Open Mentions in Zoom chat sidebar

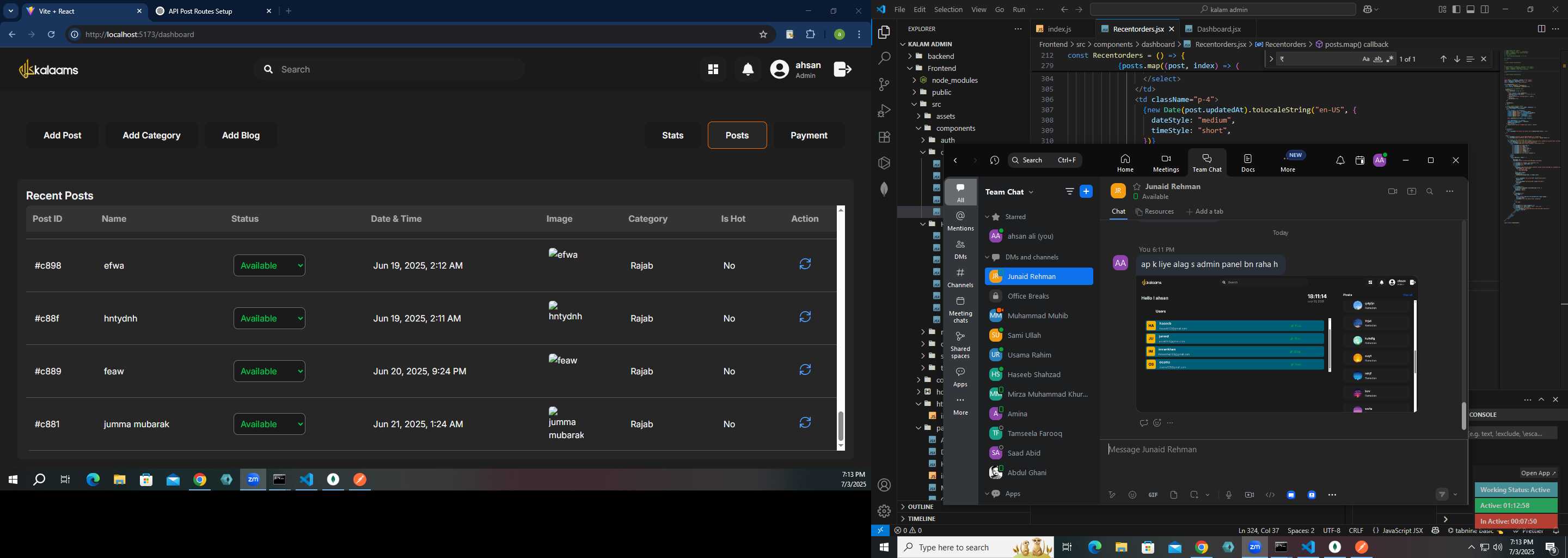click(x=960, y=221)
